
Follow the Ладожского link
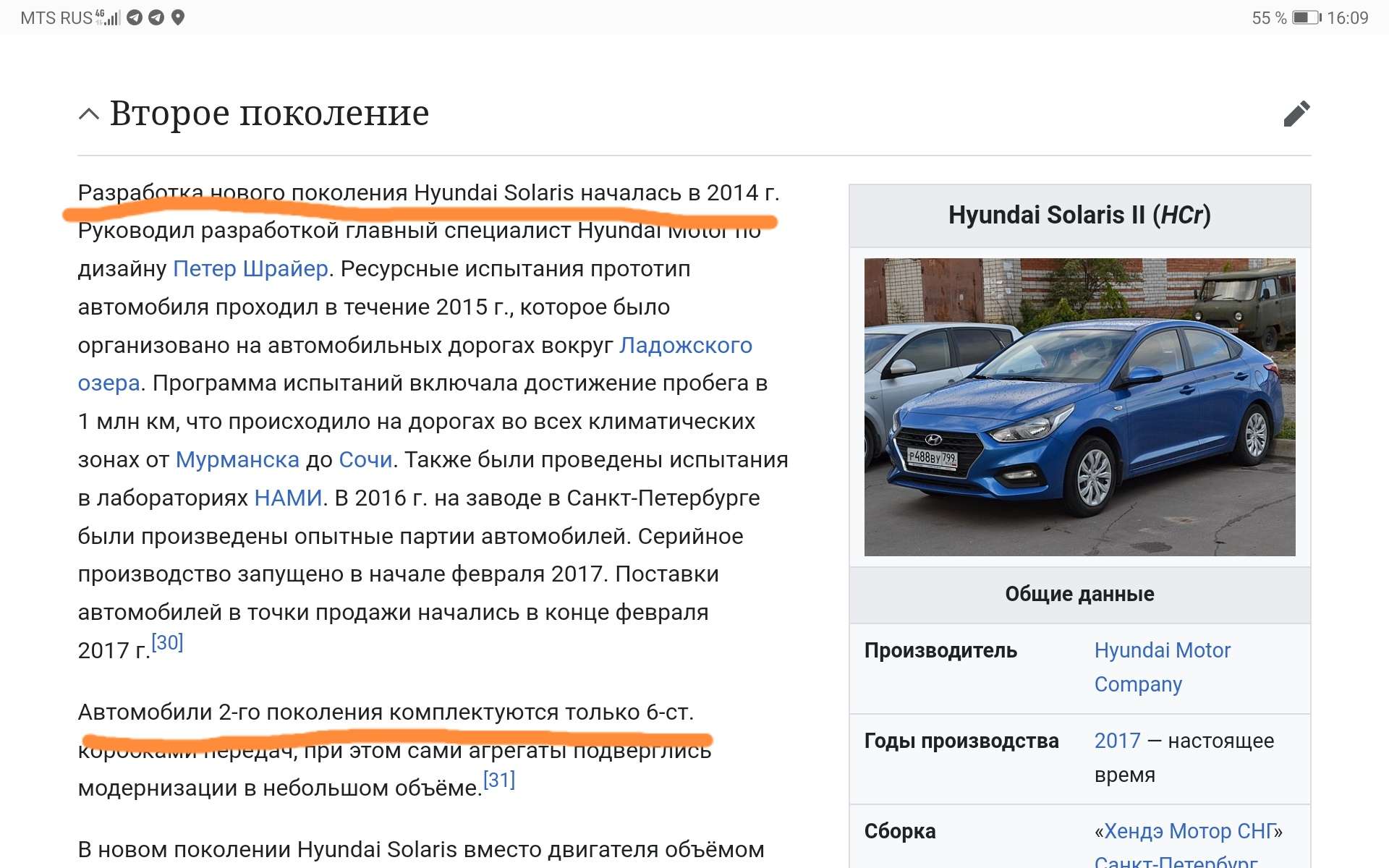[685, 346]
